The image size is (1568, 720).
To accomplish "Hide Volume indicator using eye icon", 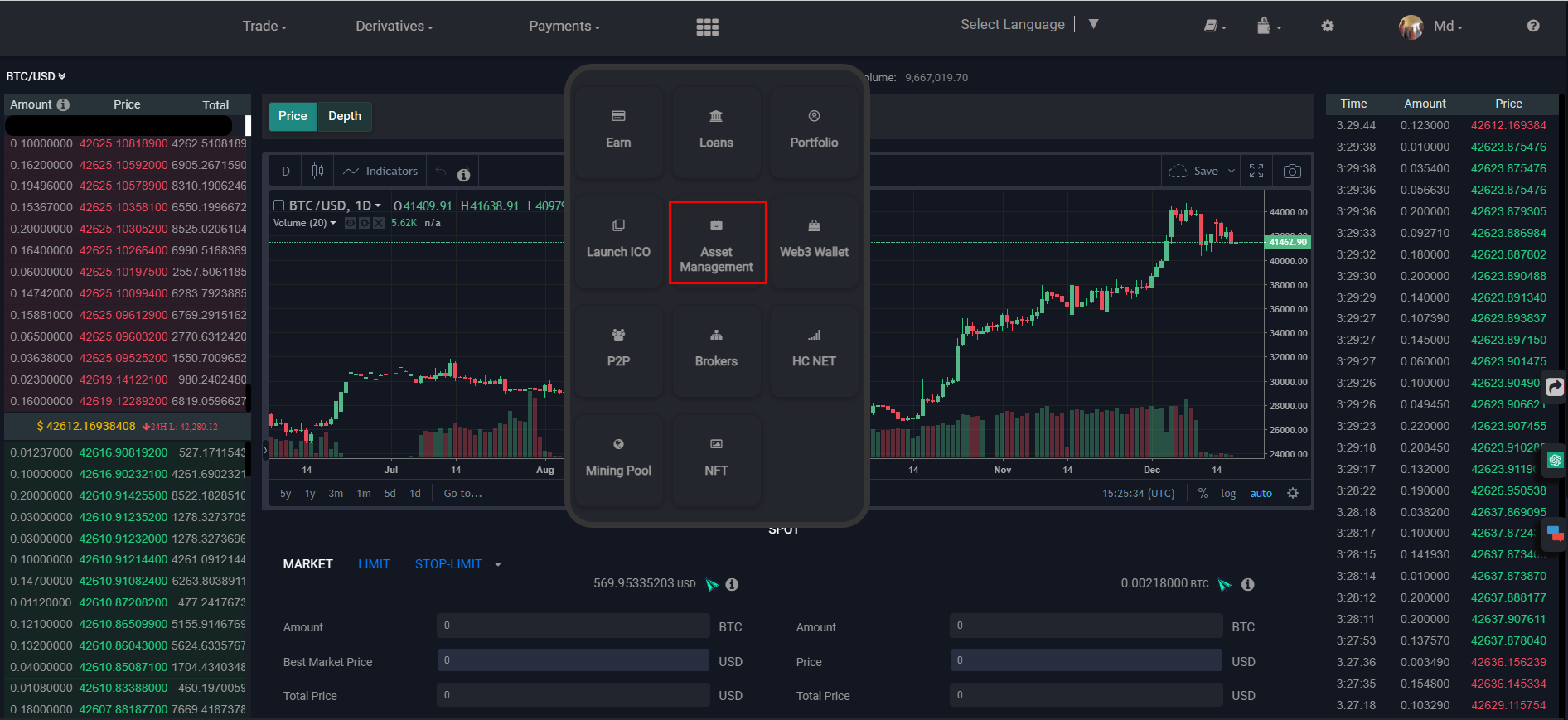I will click(x=351, y=223).
